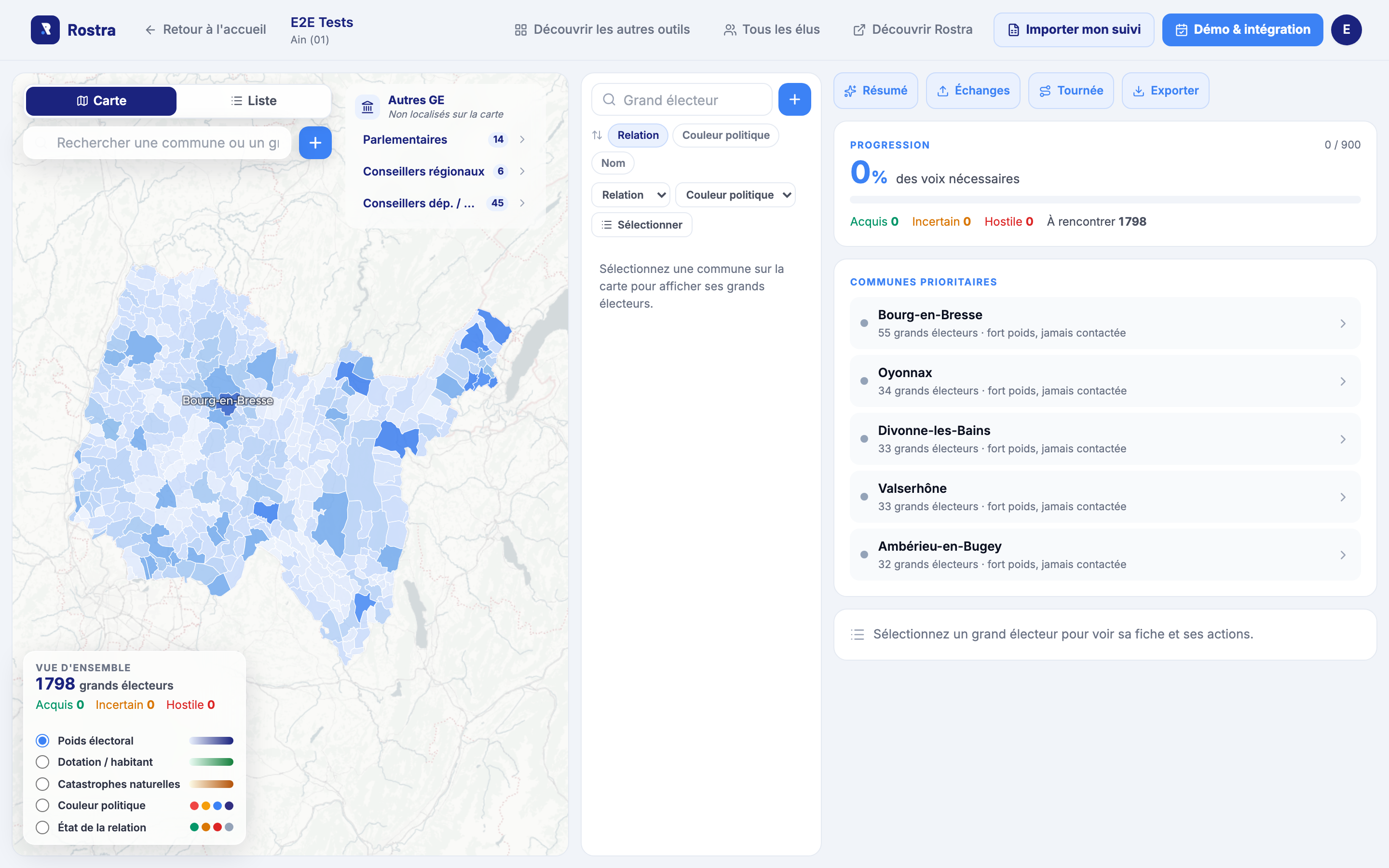Click the download icon in Exporter
This screenshot has height=868, width=1389.
pyautogui.click(x=1138, y=91)
